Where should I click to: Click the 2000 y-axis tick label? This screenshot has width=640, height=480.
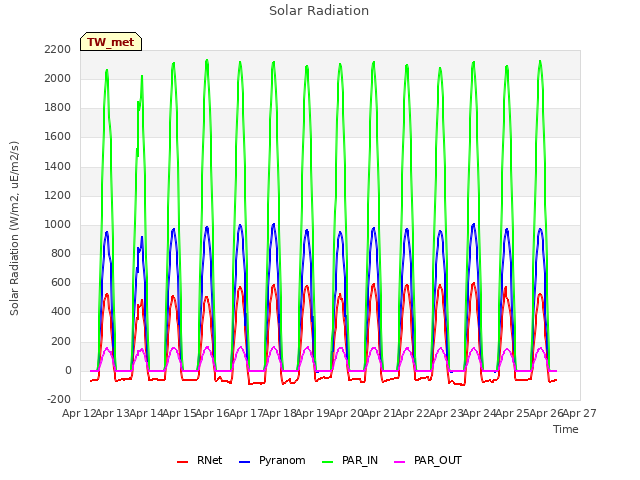(x=58, y=78)
